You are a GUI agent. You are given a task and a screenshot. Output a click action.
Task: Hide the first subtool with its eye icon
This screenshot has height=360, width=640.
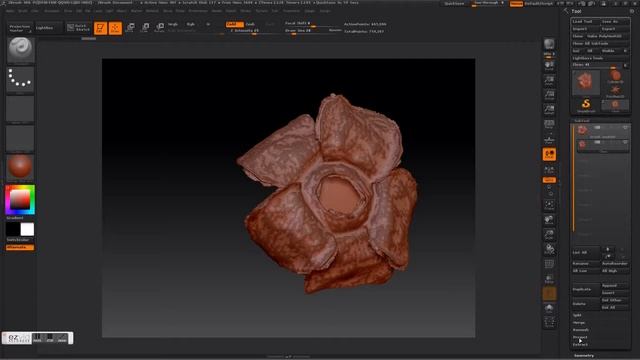coord(624,128)
